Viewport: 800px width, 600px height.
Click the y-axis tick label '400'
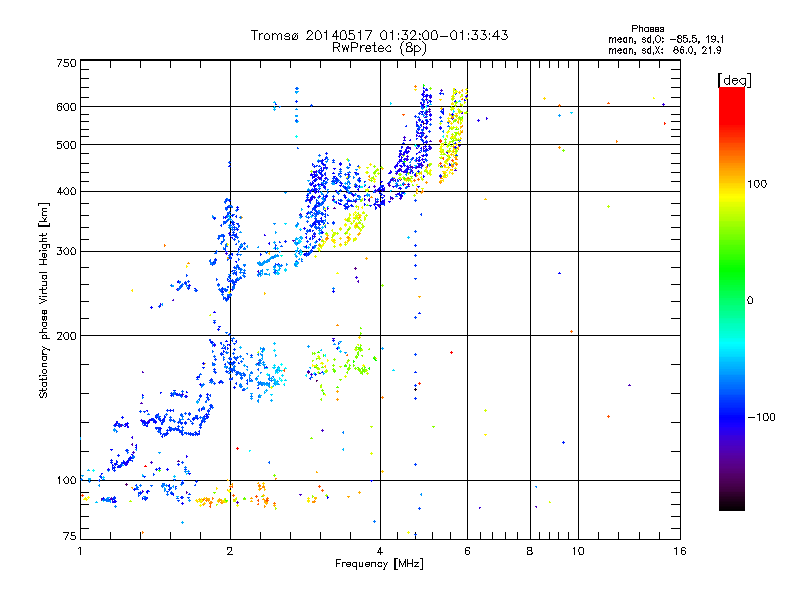(66, 192)
